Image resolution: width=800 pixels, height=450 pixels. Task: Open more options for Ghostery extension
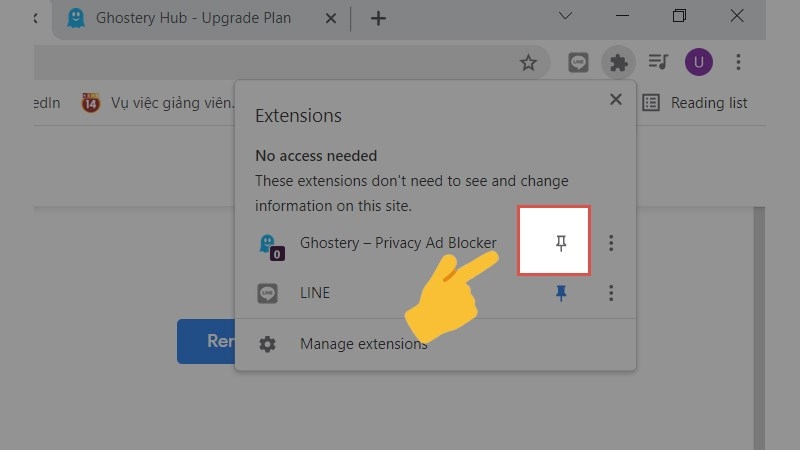pos(611,243)
